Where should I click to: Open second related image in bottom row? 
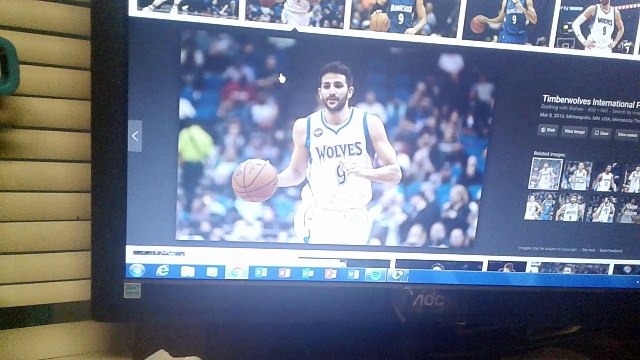point(571,208)
